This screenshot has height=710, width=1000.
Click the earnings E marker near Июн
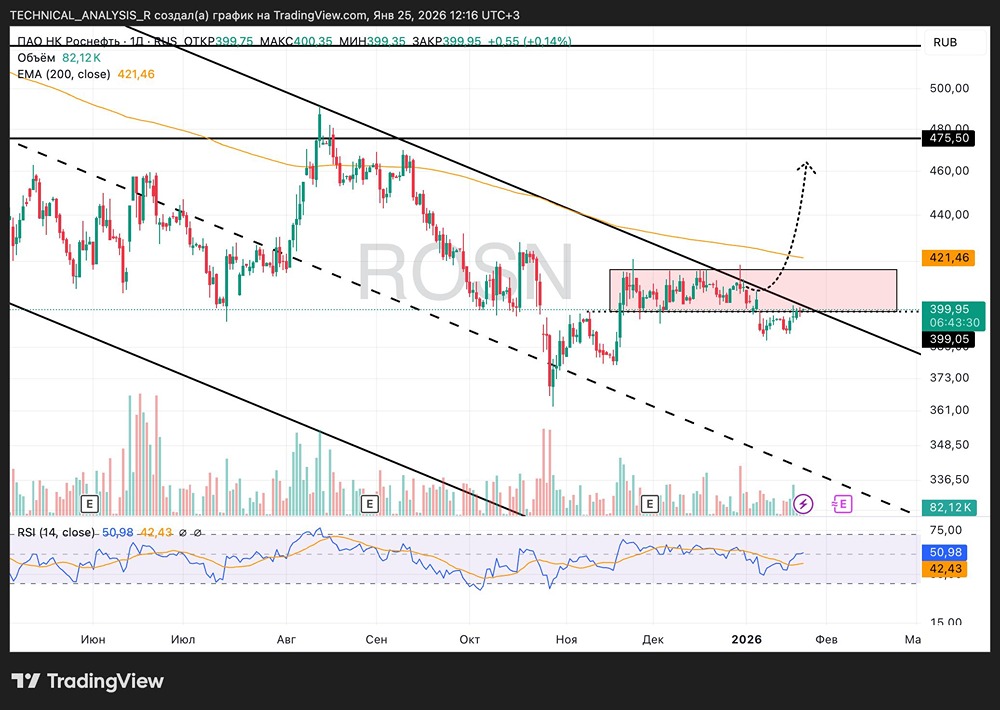[x=89, y=504]
